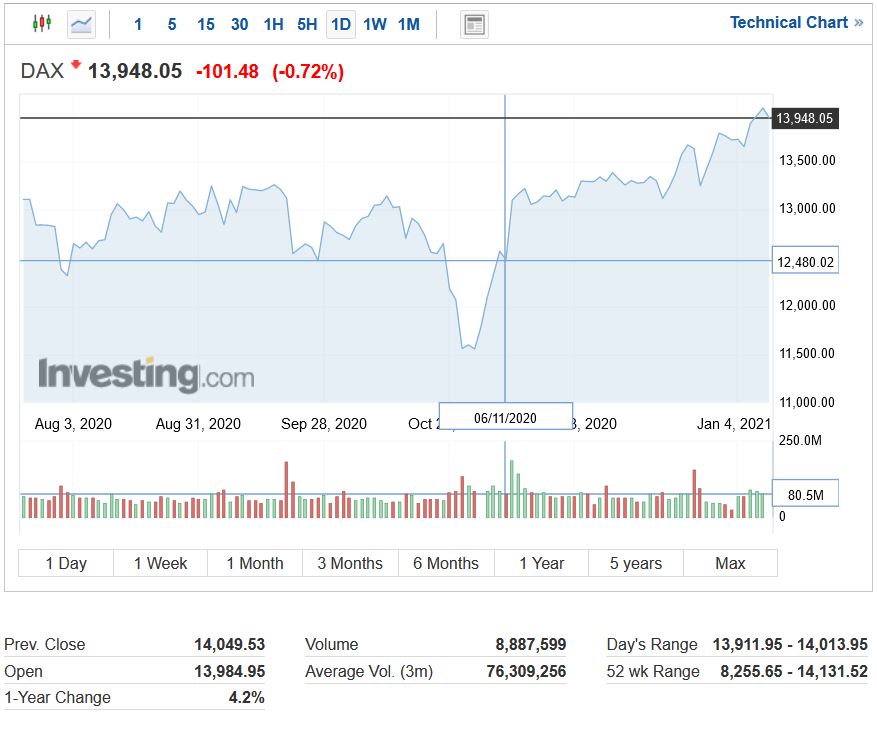The image size is (877, 745).
Task: Change interval to 1W
Action: tap(375, 24)
